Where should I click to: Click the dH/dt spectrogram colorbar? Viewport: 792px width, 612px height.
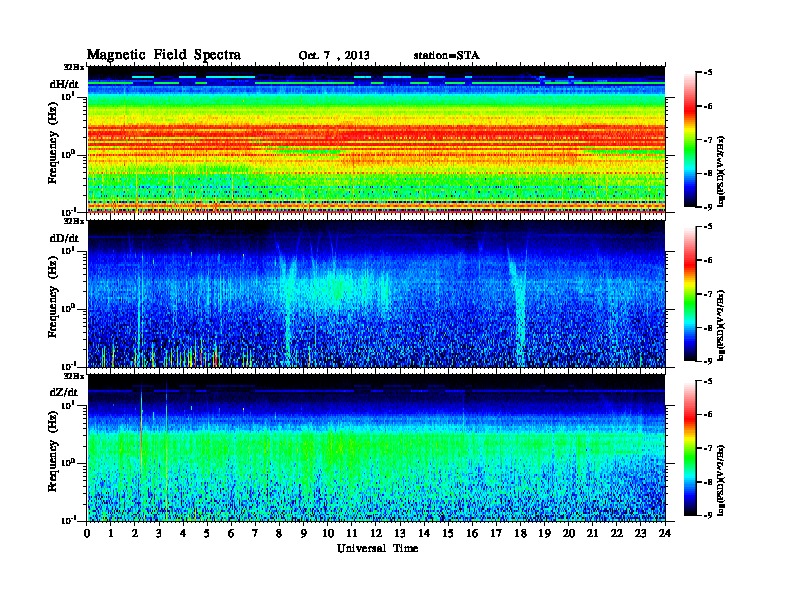pyautogui.click(x=690, y=140)
